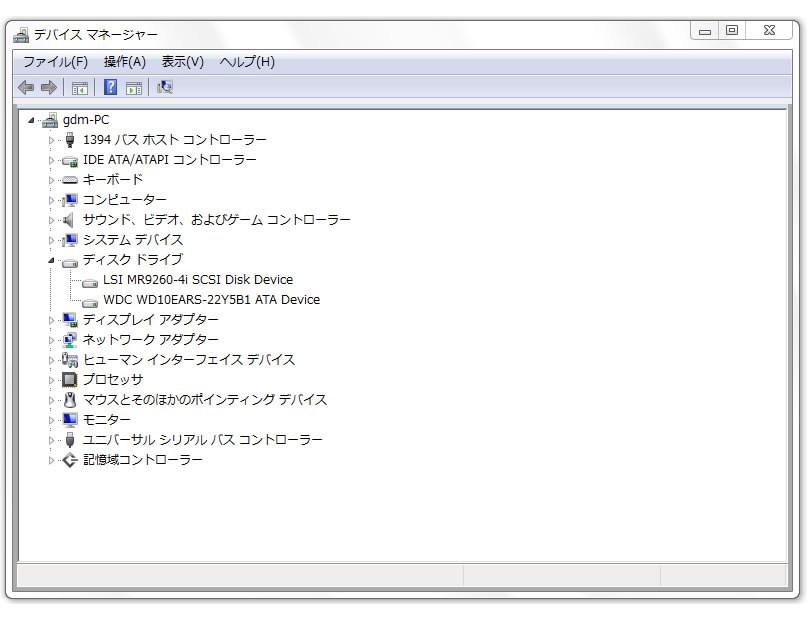Select WDC WD10EARS-22Y5B1 ATA Device
The width and height of the screenshot is (807, 620).
[211, 300]
